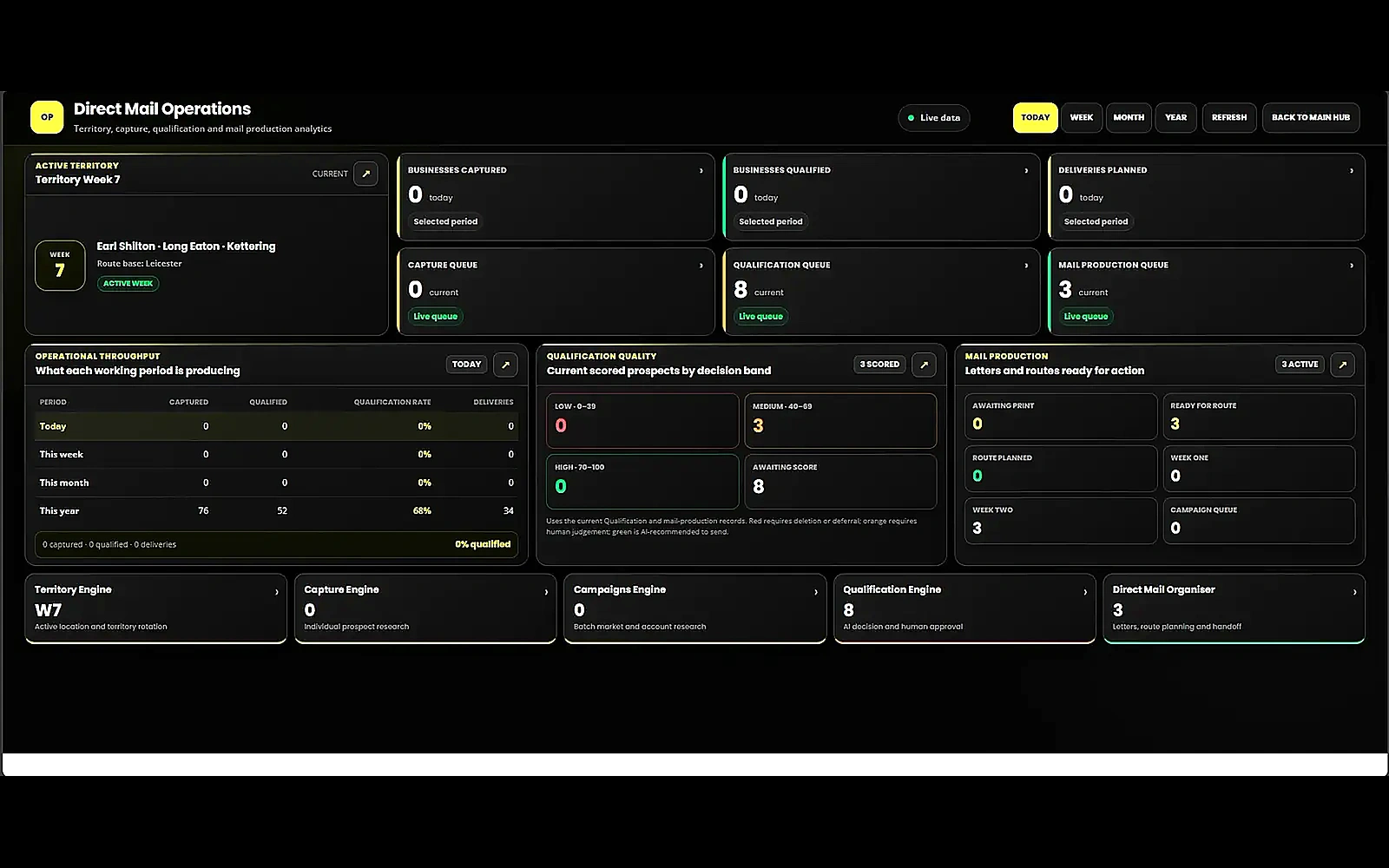Click Live queue pill in Capture Queue
The height and width of the screenshot is (868, 1389).
(x=435, y=317)
